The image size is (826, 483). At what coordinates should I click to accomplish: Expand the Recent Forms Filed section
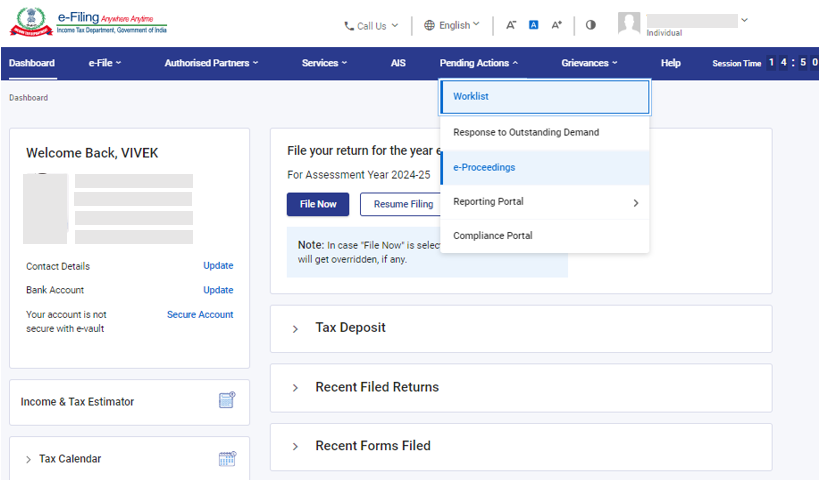point(372,446)
